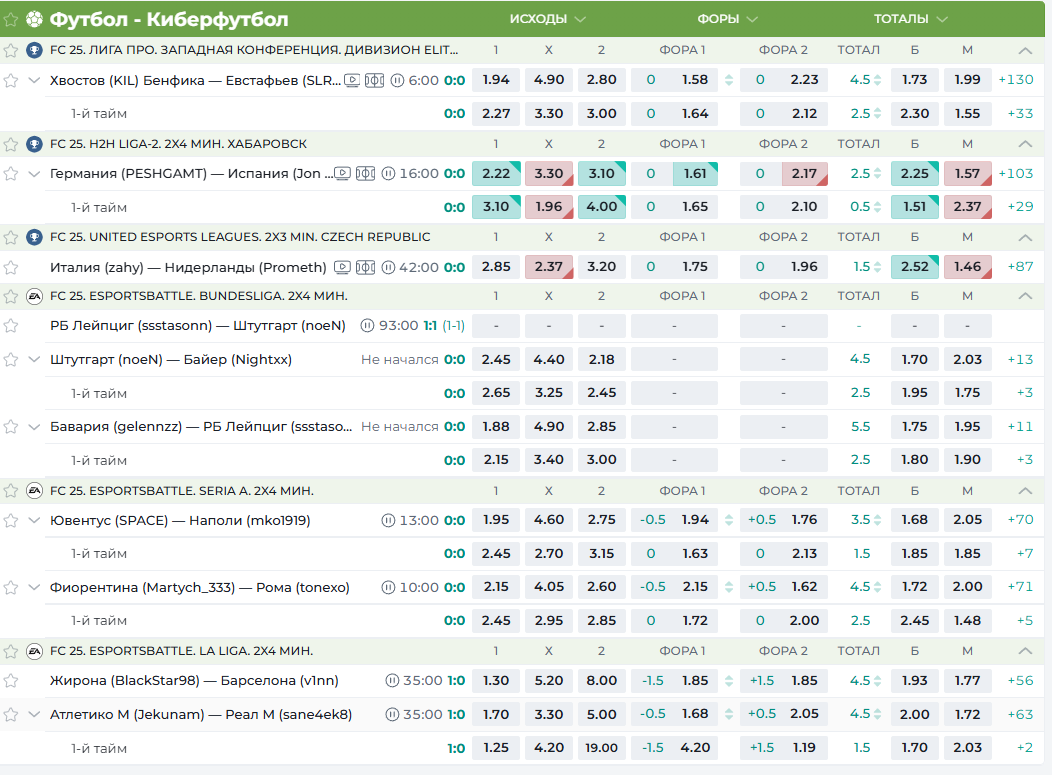The height and width of the screenshot is (775, 1052).
Task: Click the trophy icon beside H2H Liga-2 Хабаровск
Action: [34, 144]
